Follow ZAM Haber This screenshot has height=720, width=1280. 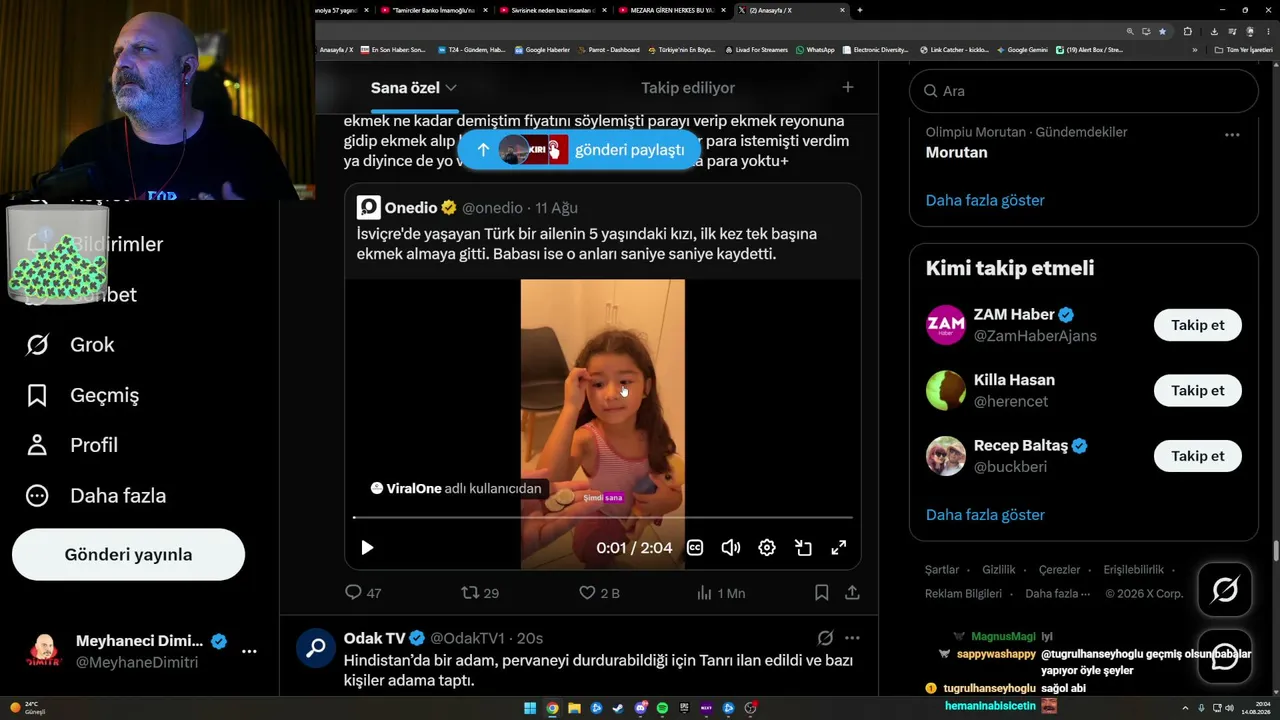1198,325
